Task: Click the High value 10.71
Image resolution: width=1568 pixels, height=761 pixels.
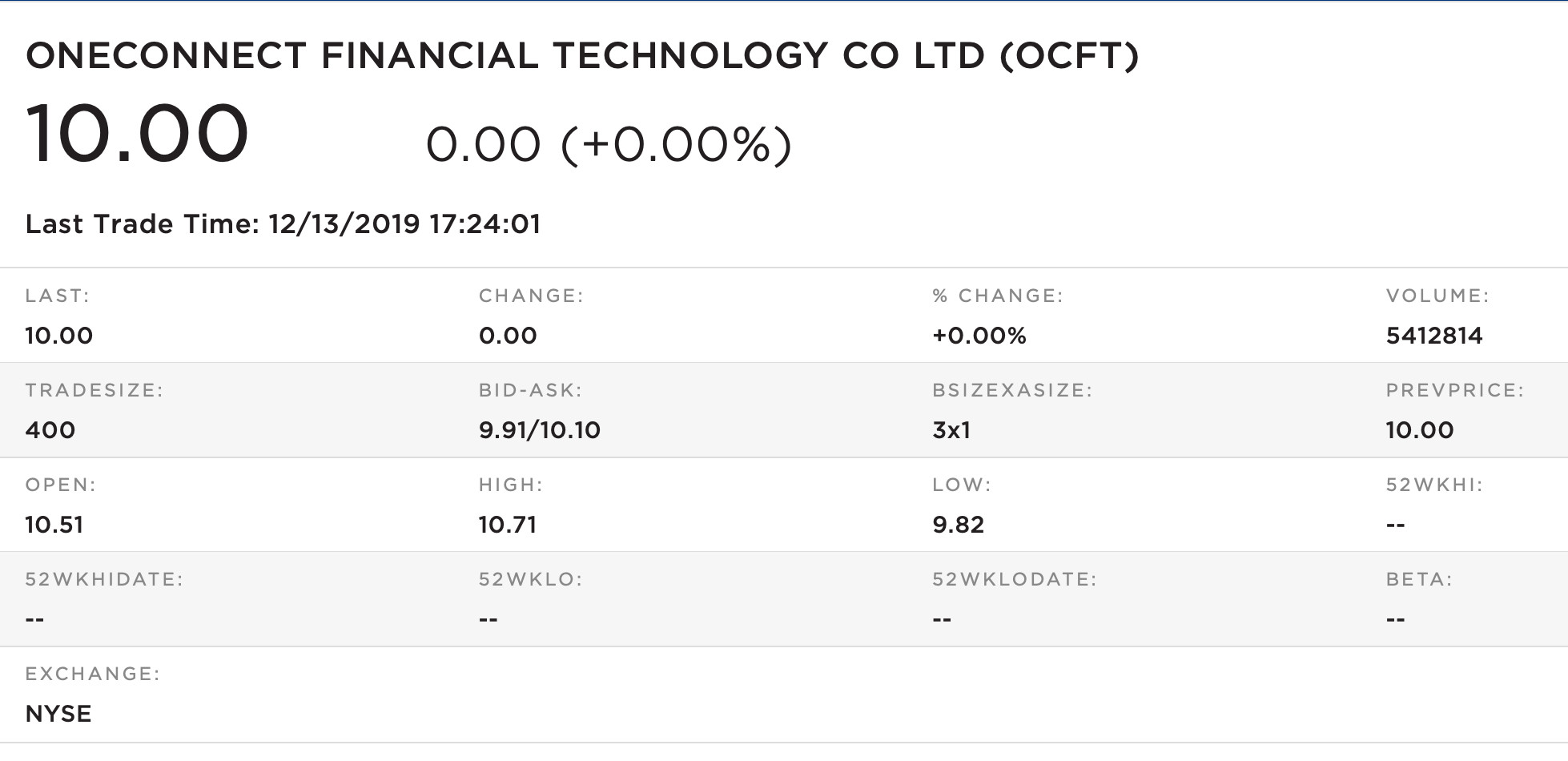Action: [508, 525]
